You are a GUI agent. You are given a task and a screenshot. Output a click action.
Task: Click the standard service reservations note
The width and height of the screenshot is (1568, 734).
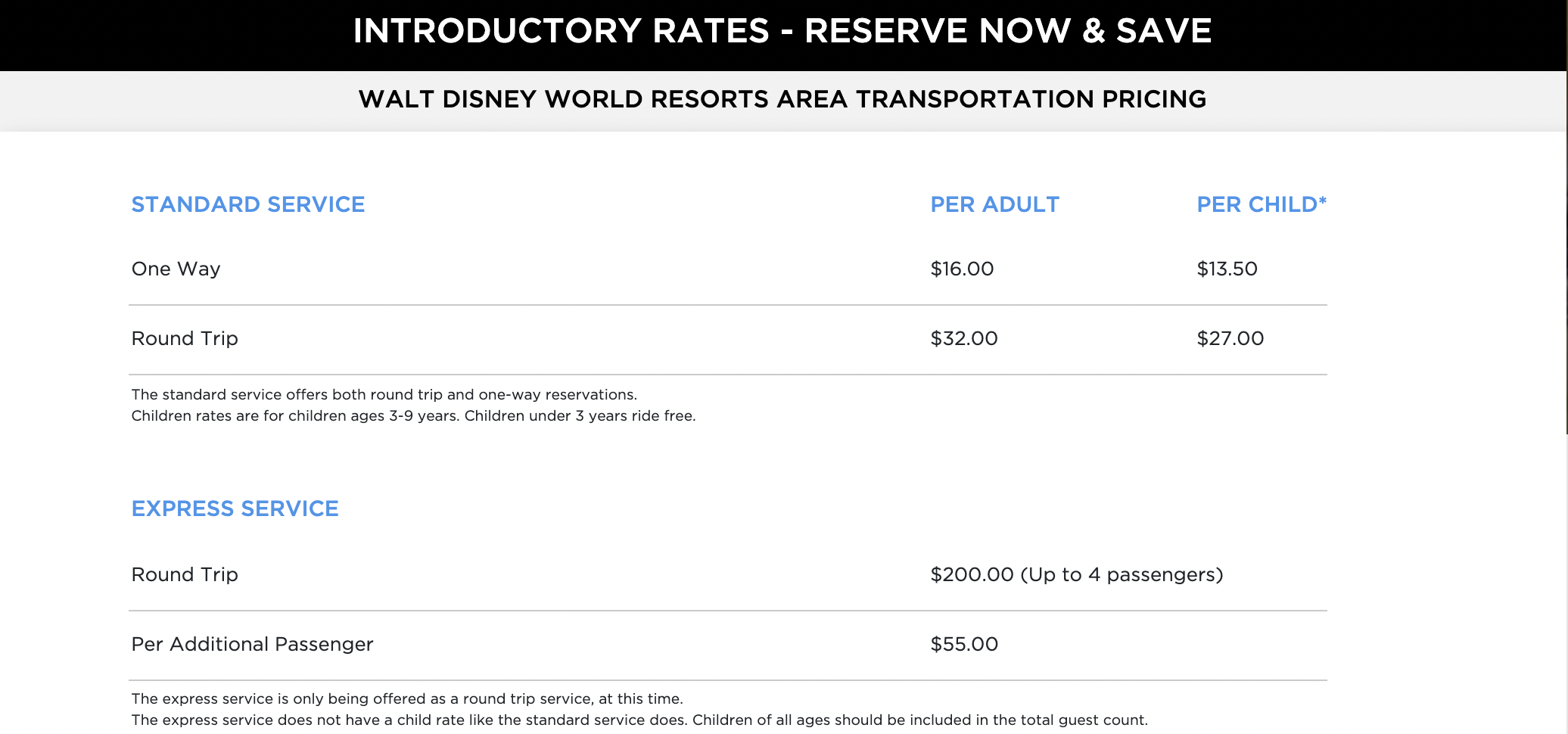click(x=384, y=394)
